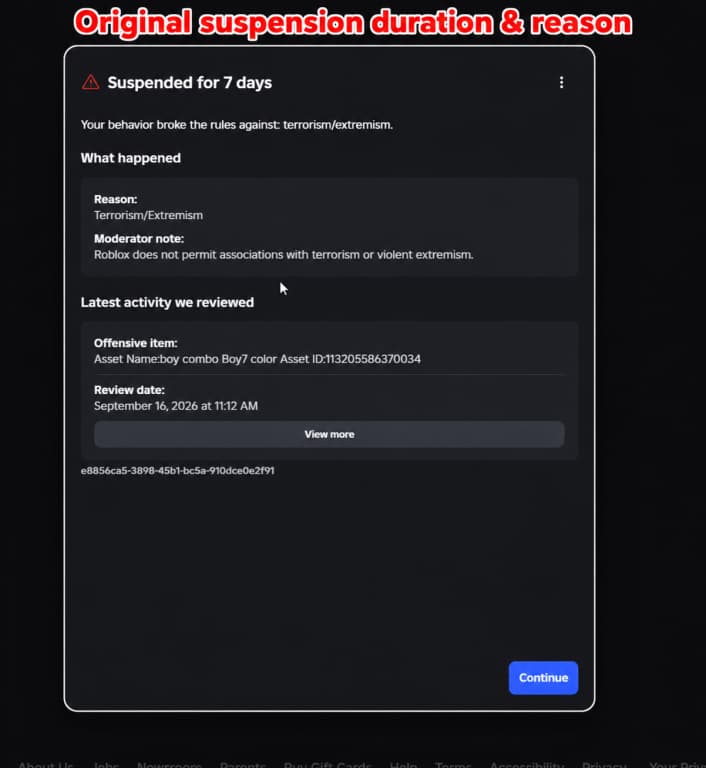
Task: Open the Jobs footer link
Action: point(105,764)
